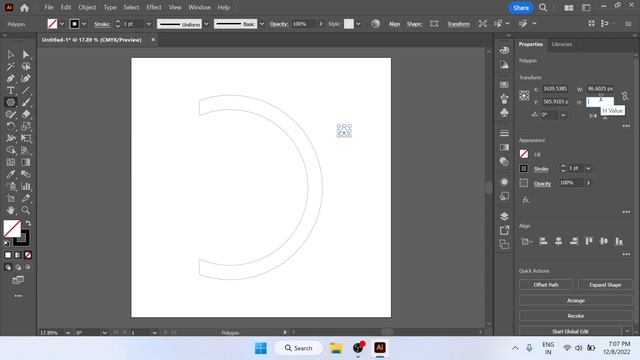Toggle constrain width and height proportions
640x360 pixels.
(x=624, y=96)
